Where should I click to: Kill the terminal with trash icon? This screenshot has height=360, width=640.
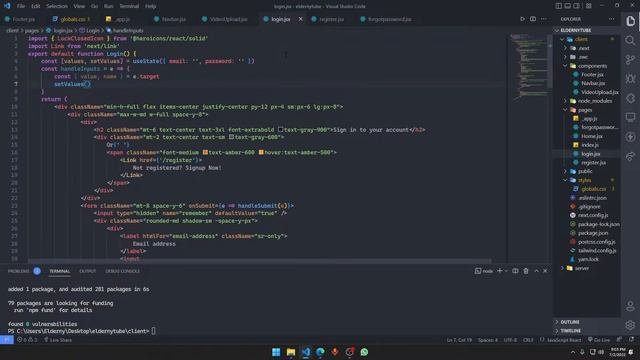[526, 271]
